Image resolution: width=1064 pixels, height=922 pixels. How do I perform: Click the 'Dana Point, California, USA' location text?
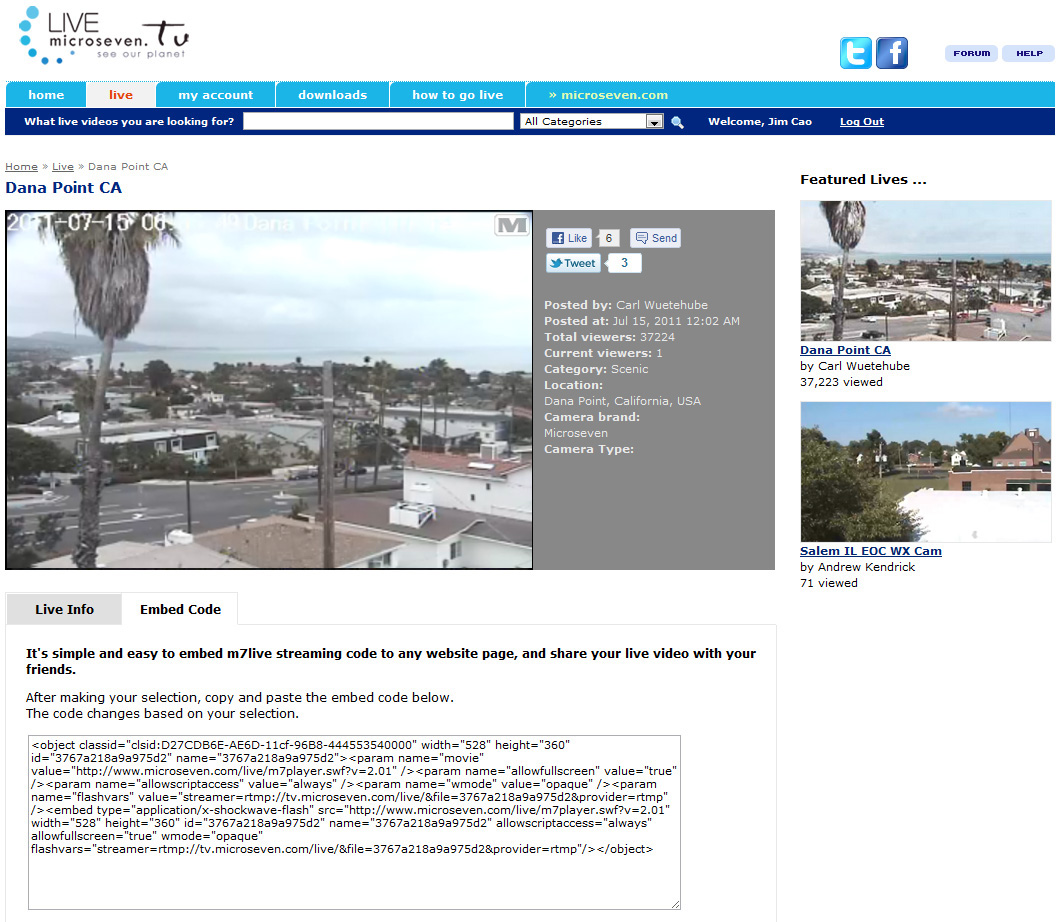click(x=622, y=401)
